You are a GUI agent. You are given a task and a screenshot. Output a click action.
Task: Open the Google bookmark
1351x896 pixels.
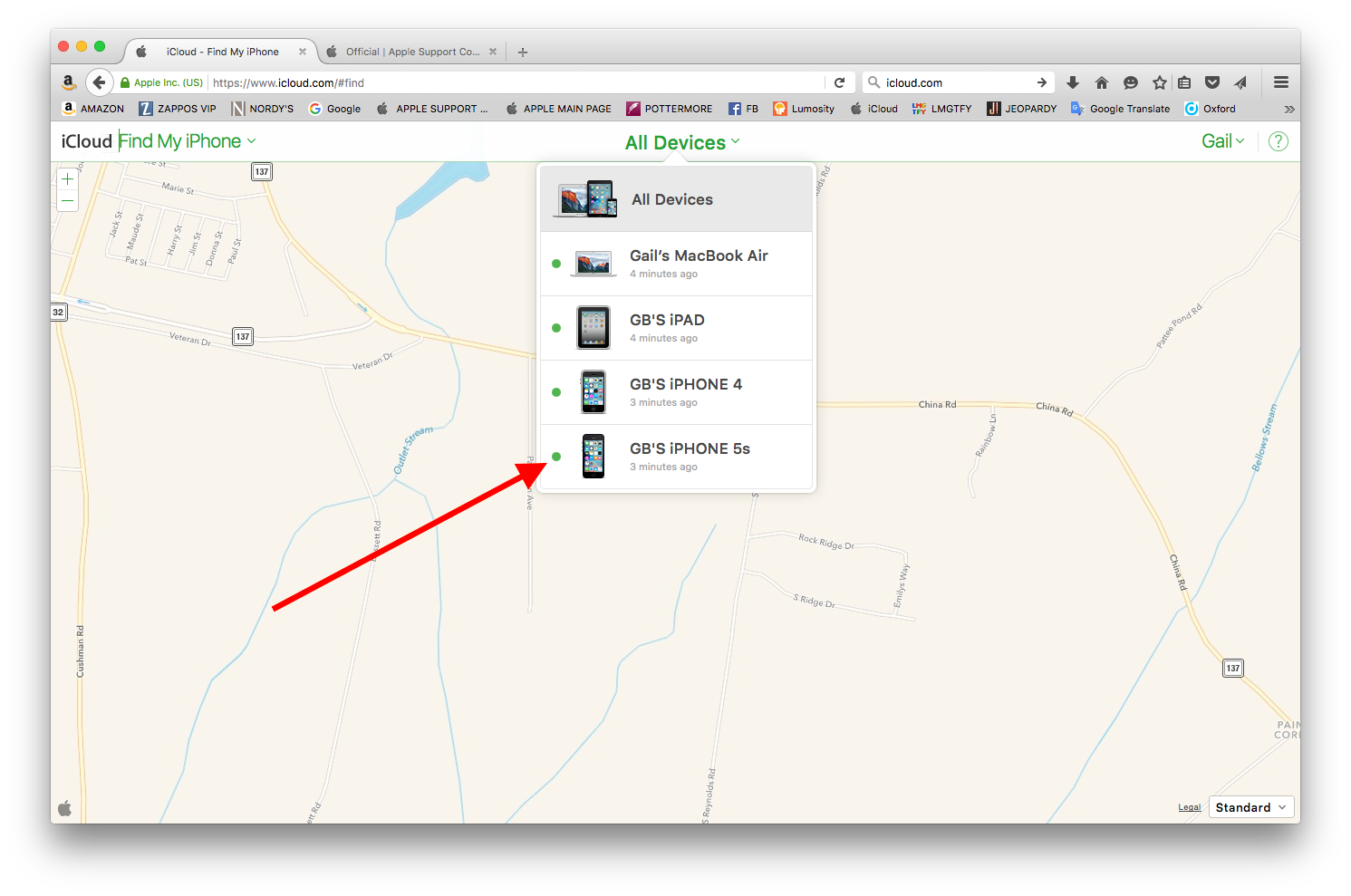pos(334,109)
